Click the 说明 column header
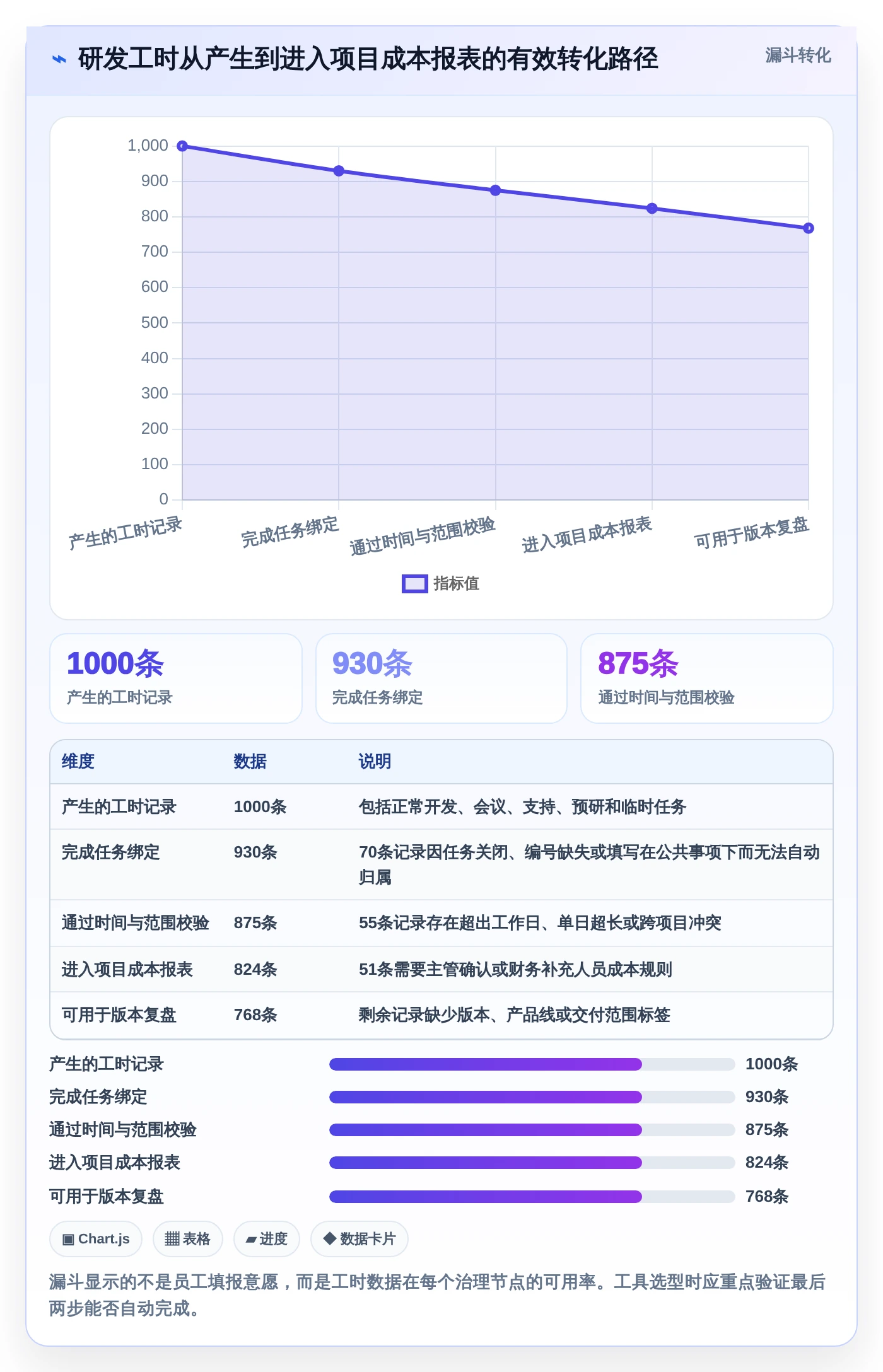The width and height of the screenshot is (883, 1372). (375, 762)
